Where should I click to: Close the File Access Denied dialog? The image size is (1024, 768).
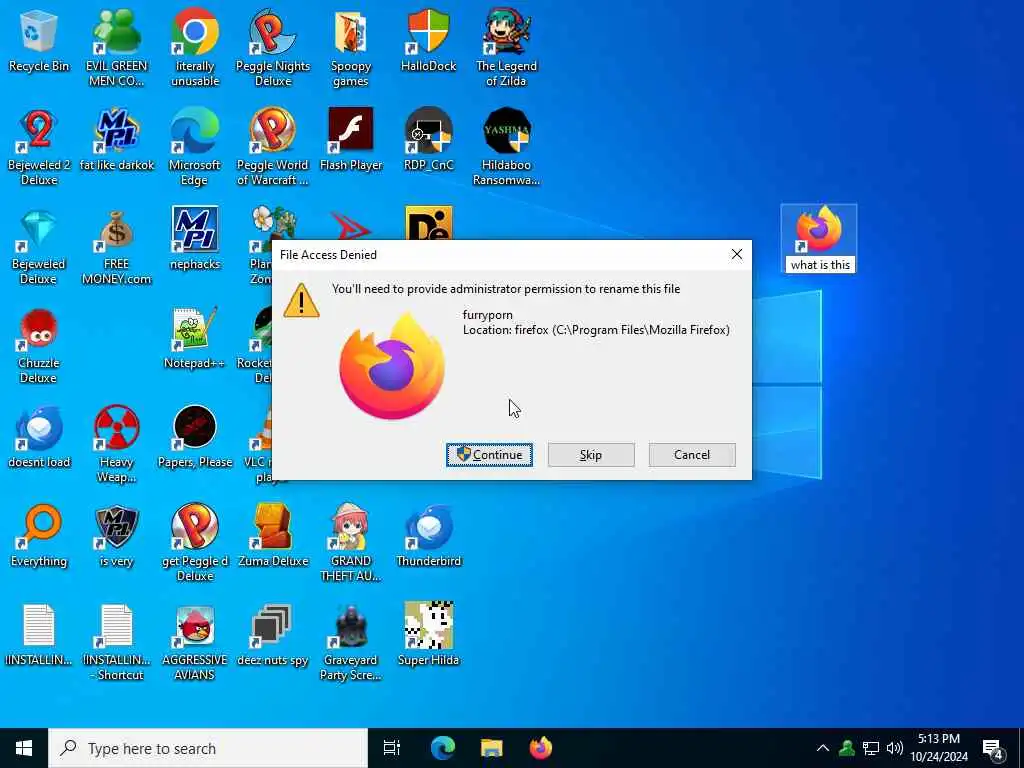[x=737, y=255]
